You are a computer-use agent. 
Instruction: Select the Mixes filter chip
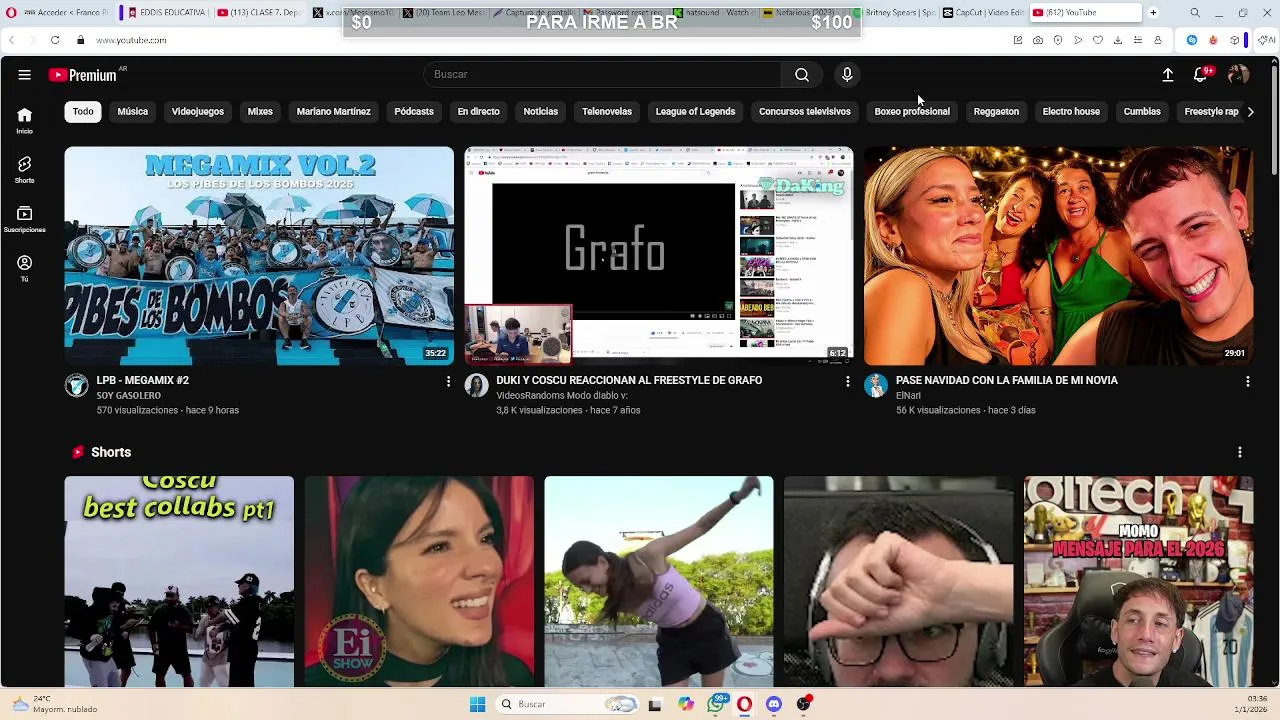coord(260,112)
